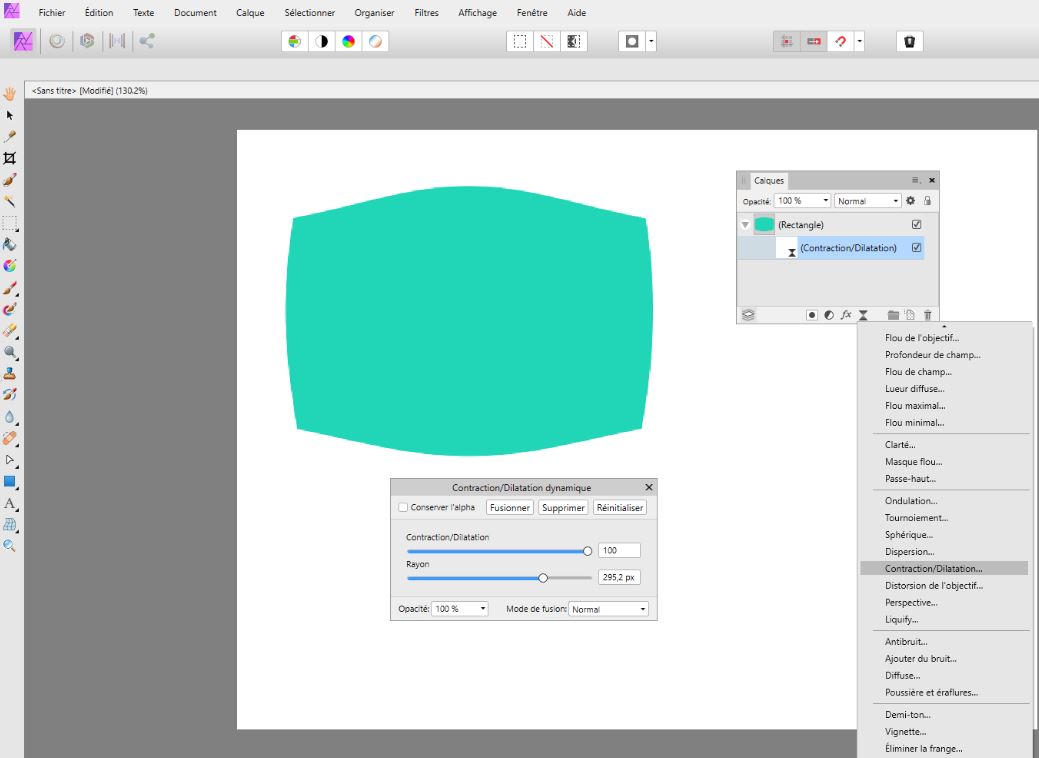Select the Flood Select magic wand tool
This screenshot has height=758, width=1039.
[9, 201]
